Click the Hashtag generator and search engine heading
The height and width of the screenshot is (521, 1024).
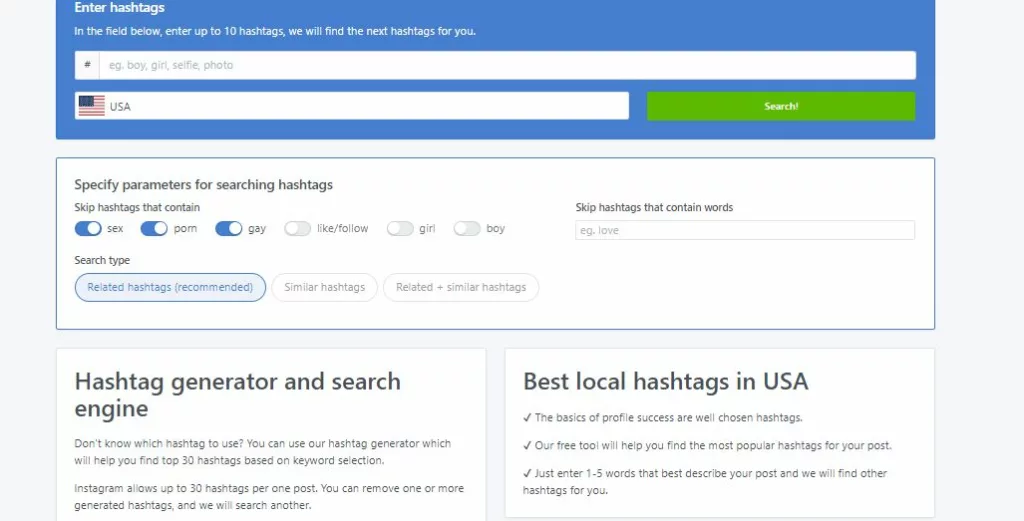pyautogui.click(x=238, y=395)
